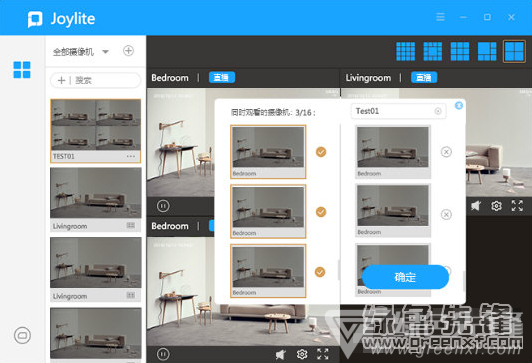Open settings gear for bottom Bedroom feed

point(302,354)
